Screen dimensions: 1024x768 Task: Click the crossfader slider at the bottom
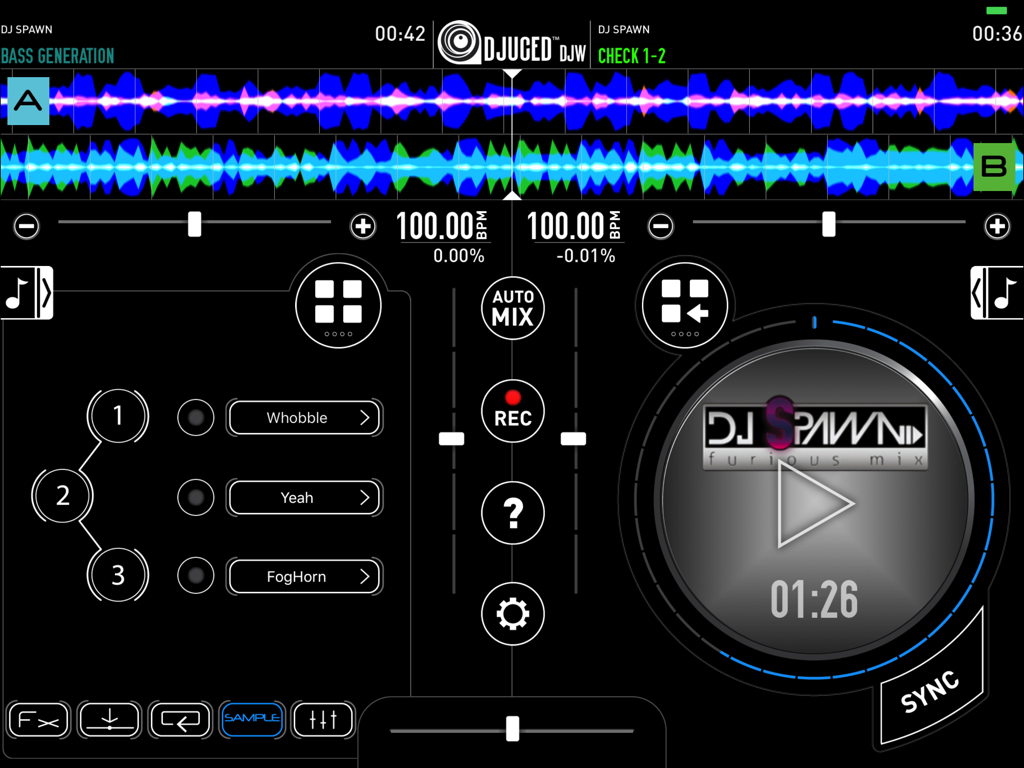512,728
